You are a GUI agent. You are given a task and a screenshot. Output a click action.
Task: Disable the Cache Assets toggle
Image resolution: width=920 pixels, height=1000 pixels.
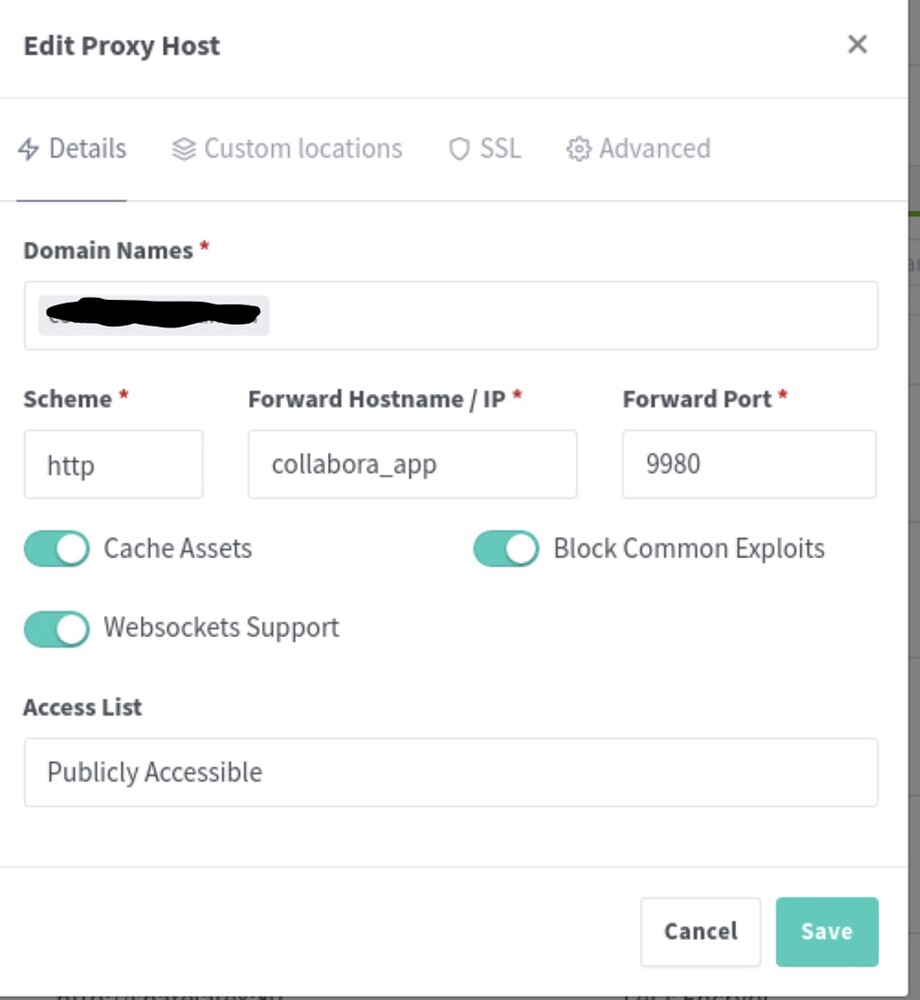coord(57,548)
